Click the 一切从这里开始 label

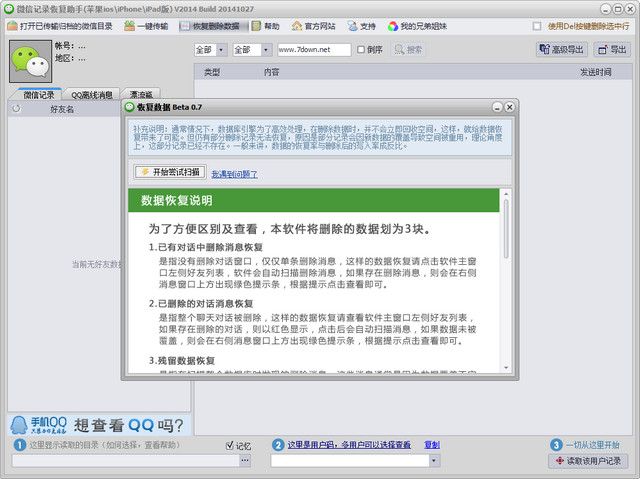pos(592,445)
